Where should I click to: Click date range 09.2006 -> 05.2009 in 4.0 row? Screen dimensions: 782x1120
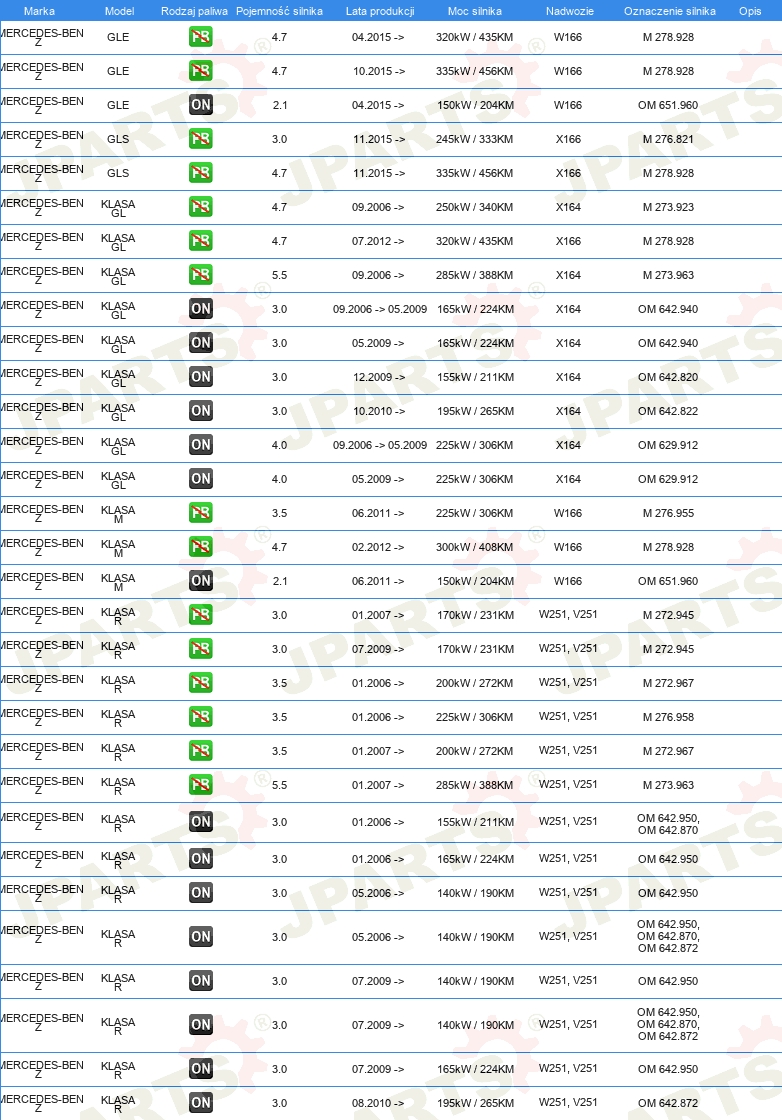tap(380, 445)
